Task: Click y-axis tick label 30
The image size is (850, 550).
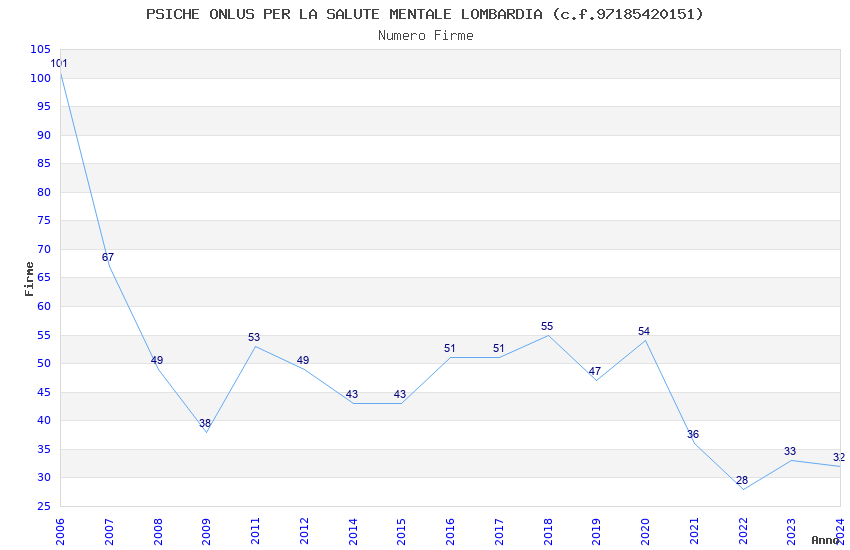Action: [x=44, y=477]
